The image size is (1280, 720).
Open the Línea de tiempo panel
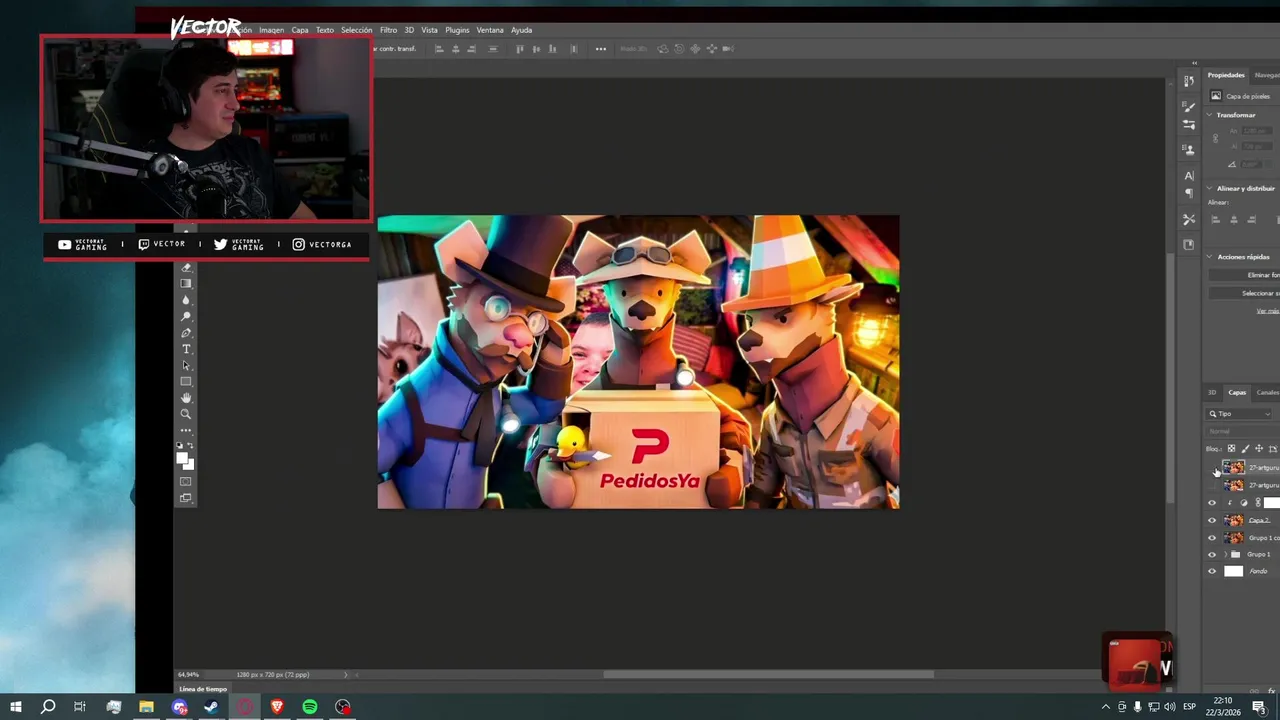tap(203, 689)
